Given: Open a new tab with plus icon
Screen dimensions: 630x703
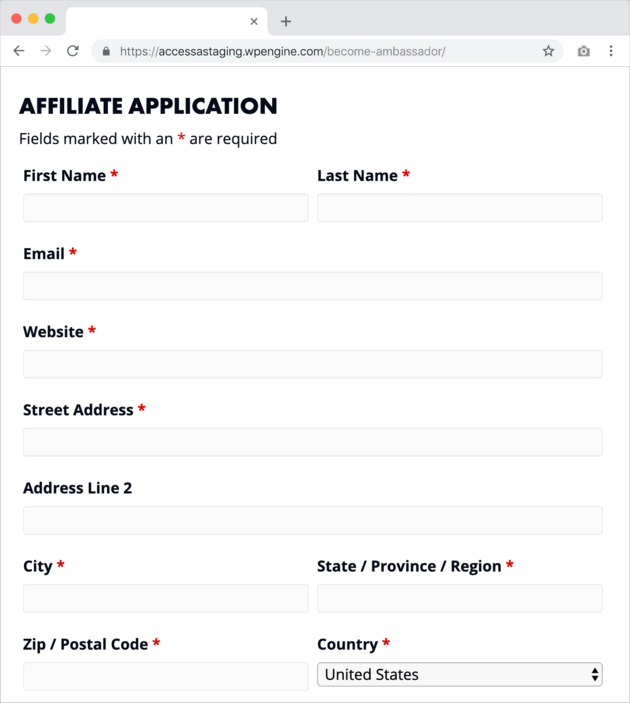Looking at the screenshot, I should (286, 21).
